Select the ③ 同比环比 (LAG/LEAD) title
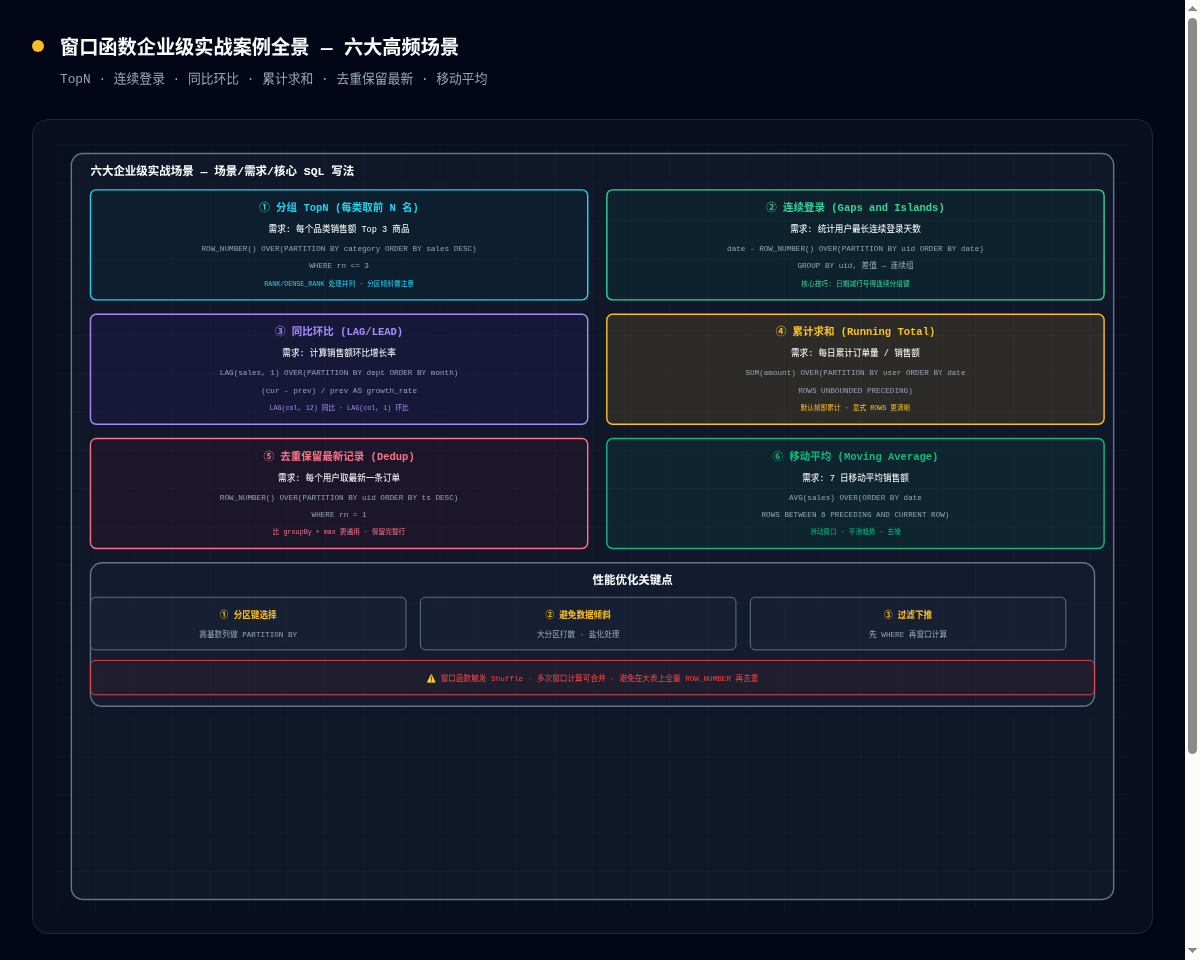This screenshot has width=1200, height=960. (339, 332)
